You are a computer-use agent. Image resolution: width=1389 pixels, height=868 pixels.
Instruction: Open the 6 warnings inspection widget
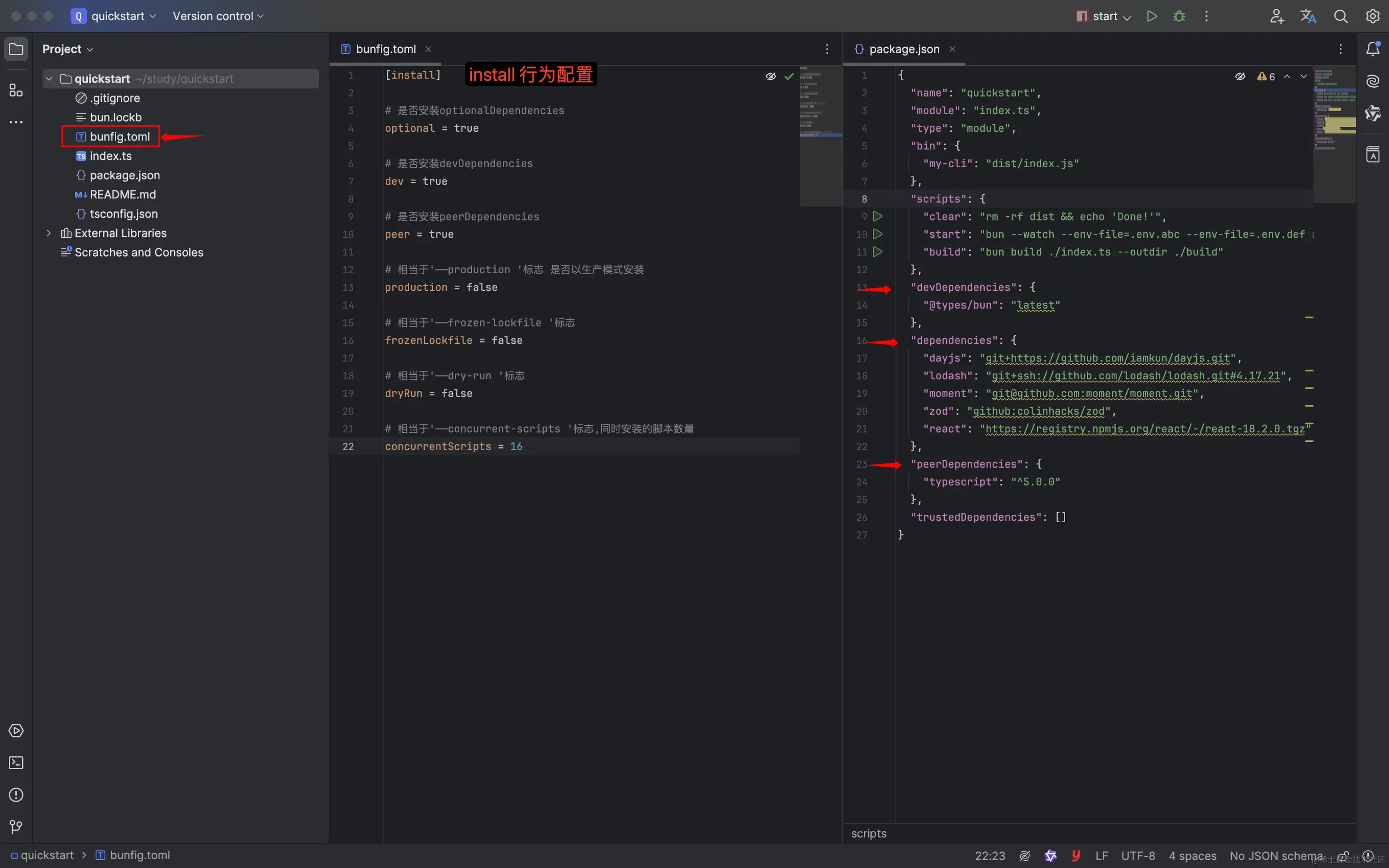pyautogui.click(x=1266, y=76)
